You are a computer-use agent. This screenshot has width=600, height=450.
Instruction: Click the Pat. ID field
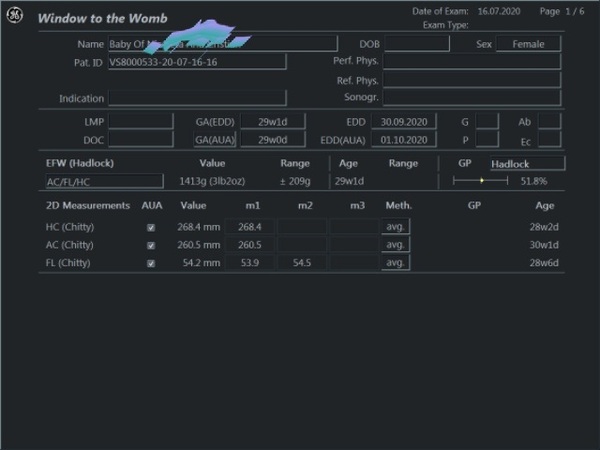tap(197, 62)
